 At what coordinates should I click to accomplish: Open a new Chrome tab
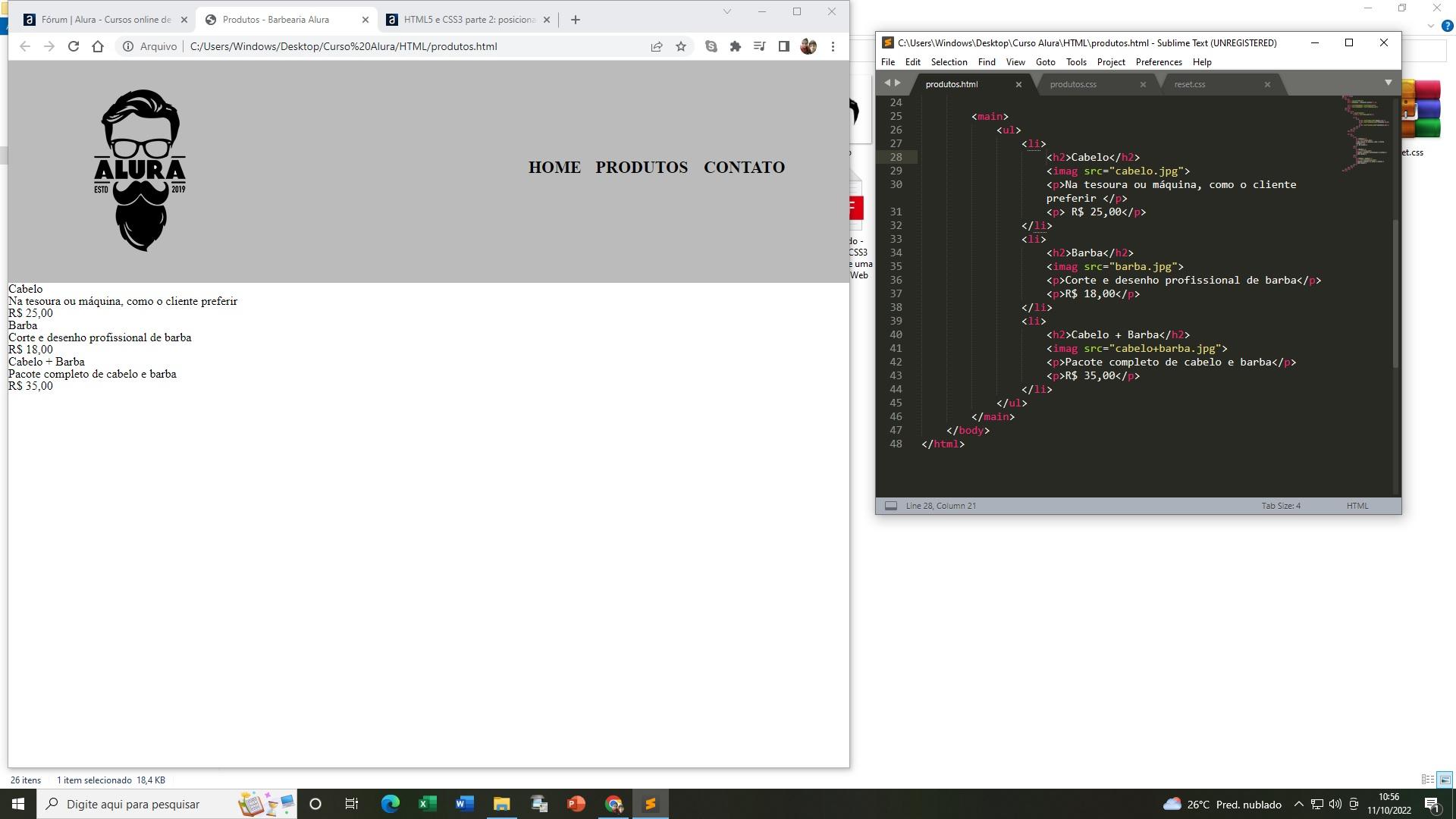[x=576, y=20]
